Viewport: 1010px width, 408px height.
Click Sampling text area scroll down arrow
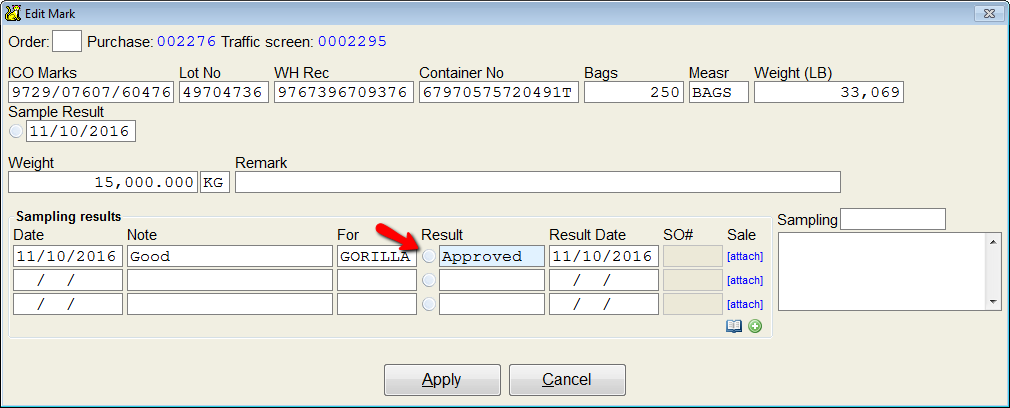[x=994, y=302]
